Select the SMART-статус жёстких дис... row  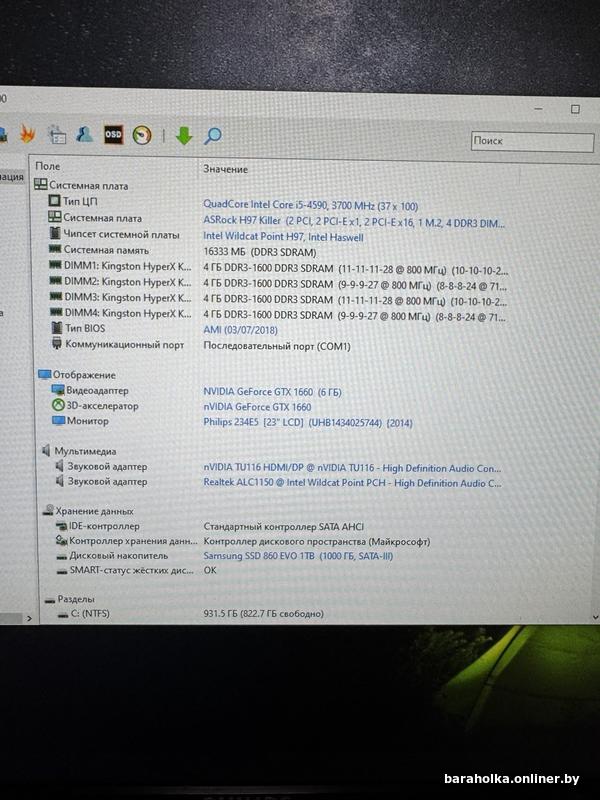125,570
